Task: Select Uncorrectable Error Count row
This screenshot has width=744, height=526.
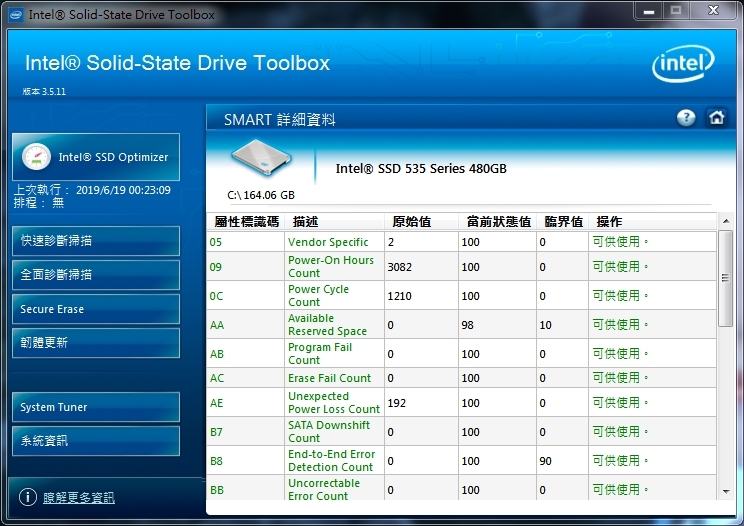Action: (x=461, y=488)
